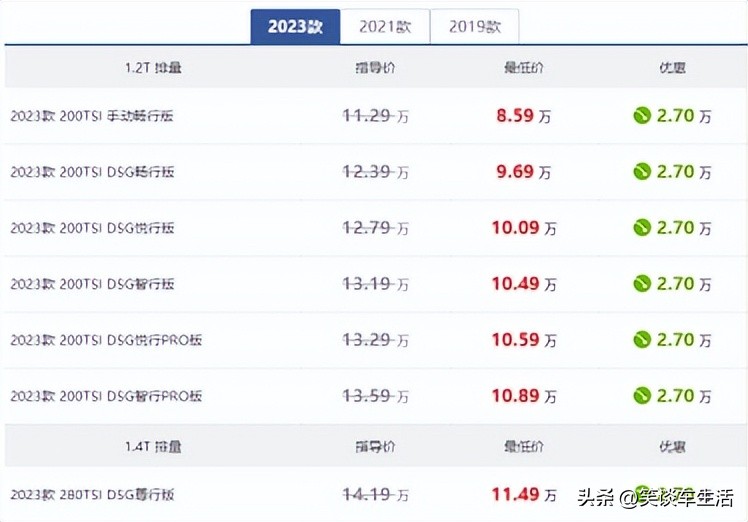Click the green discount icon for 200TSI DSG智行版
Screen dimensions: 748x522
[642, 283]
